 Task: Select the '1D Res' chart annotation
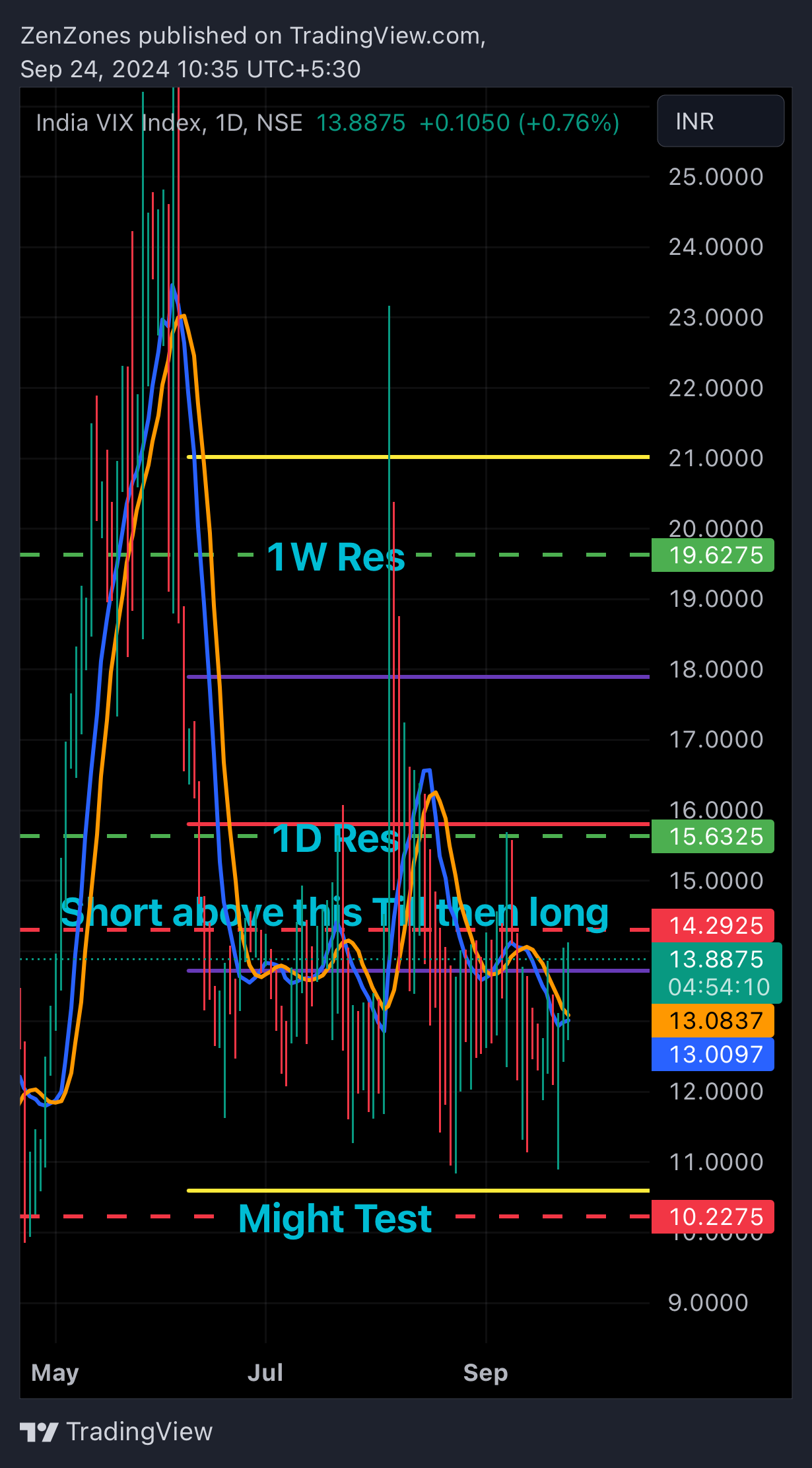[x=336, y=839]
